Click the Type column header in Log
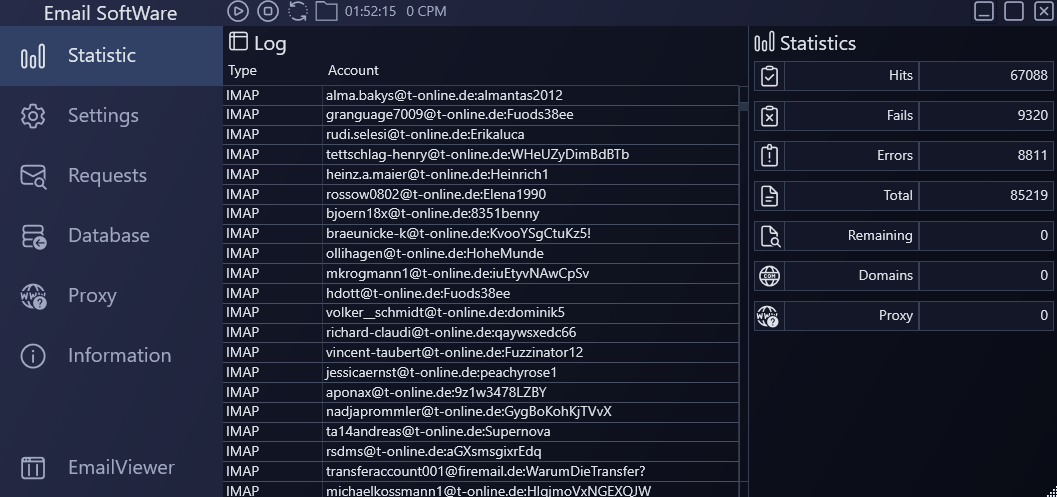 (242, 71)
